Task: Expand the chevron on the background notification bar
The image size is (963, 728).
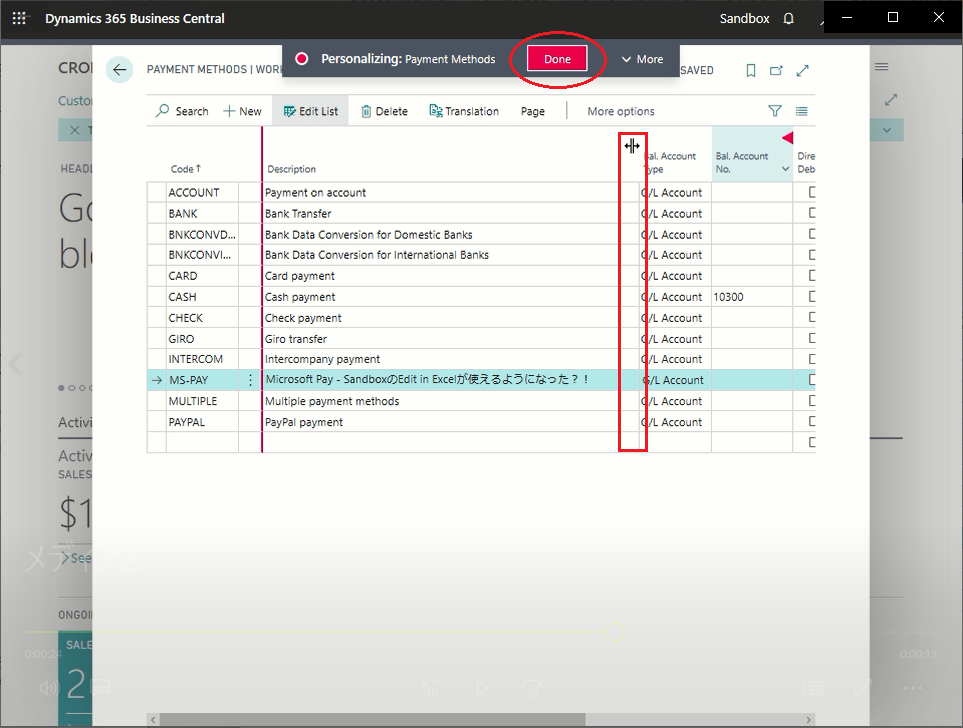Action: [887, 130]
